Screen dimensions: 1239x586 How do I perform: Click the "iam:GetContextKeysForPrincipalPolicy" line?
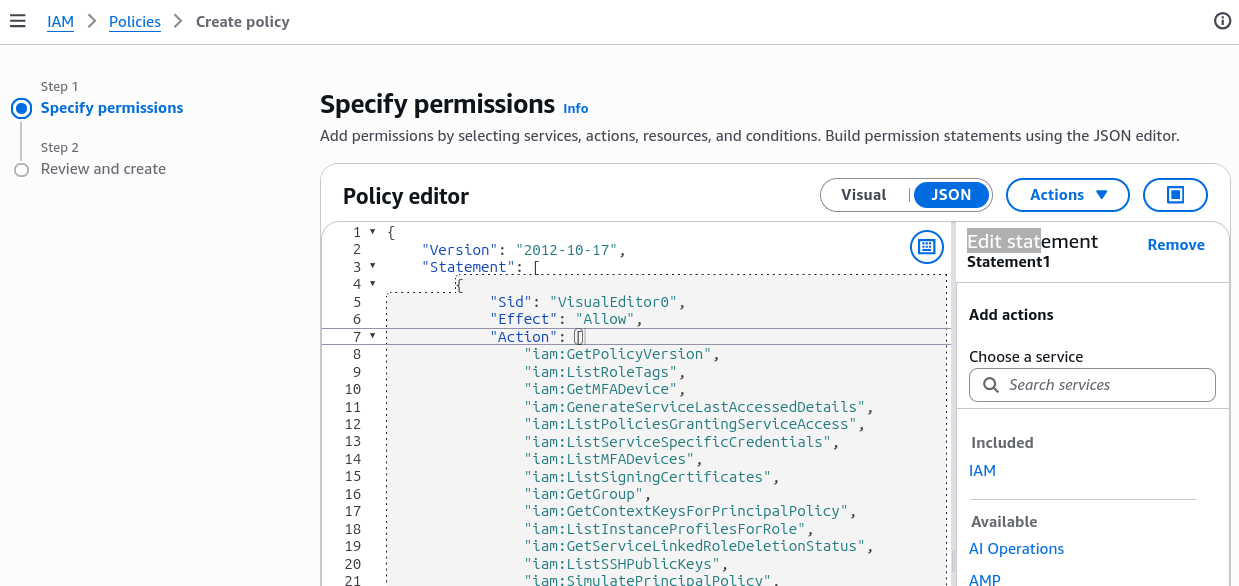(689, 511)
